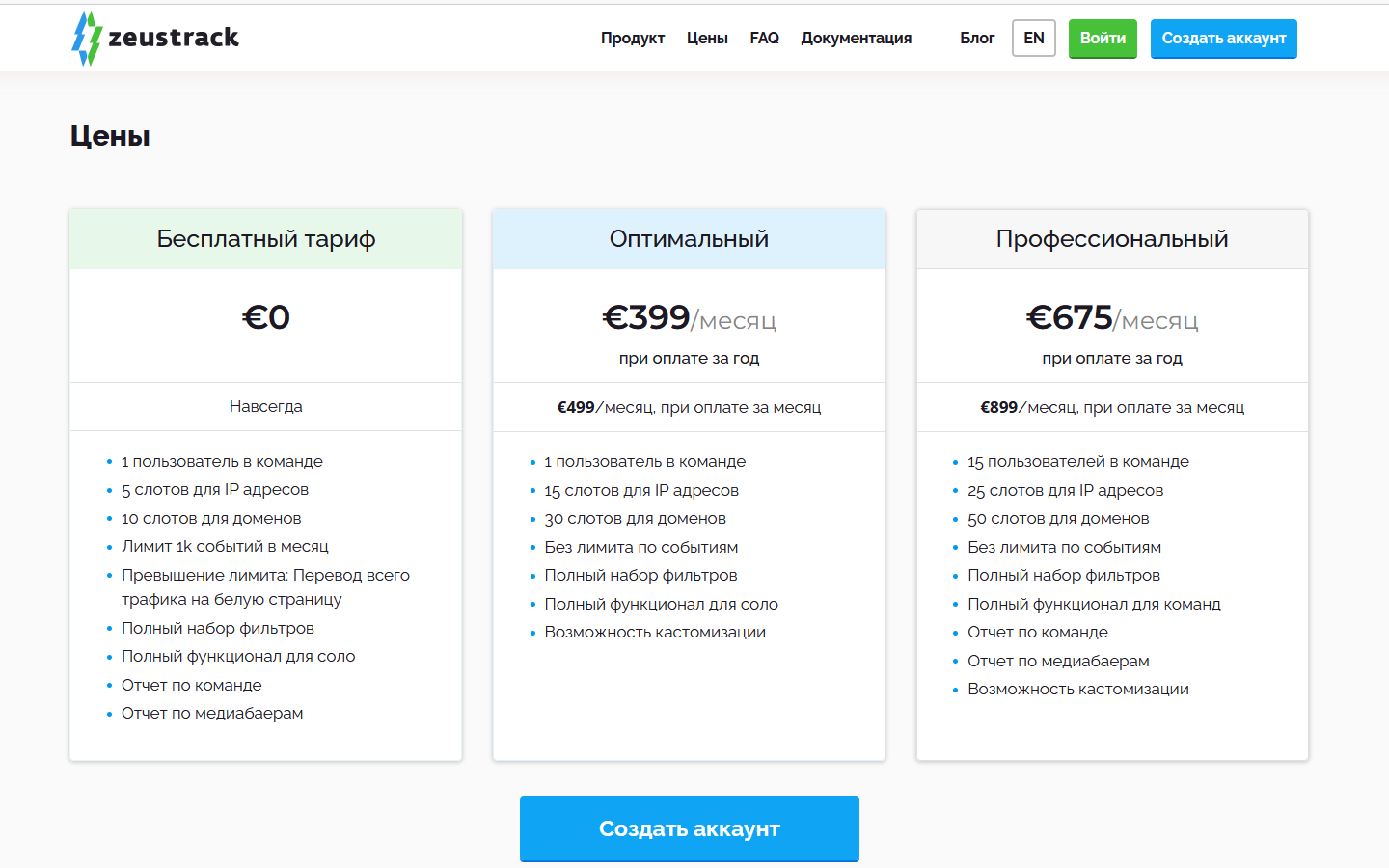Image resolution: width=1389 pixels, height=868 pixels.
Task: Click 'Без лимита по событиям' in the Оптимальный plan
Action: click(x=641, y=548)
